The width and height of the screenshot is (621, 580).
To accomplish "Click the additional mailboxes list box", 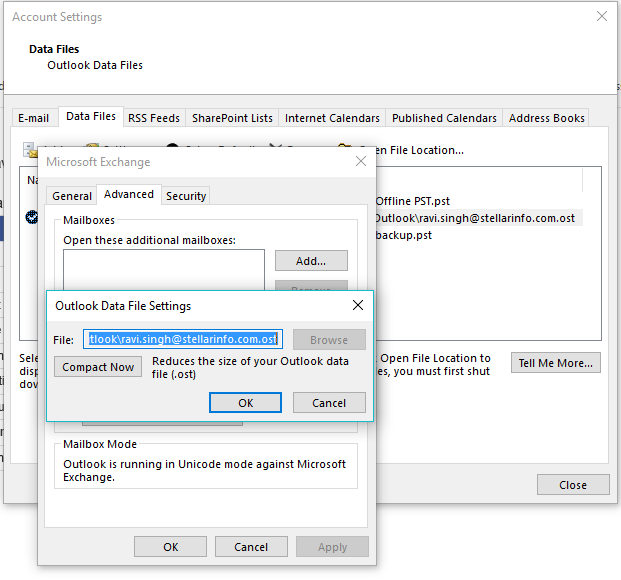I will [x=164, y=269].
